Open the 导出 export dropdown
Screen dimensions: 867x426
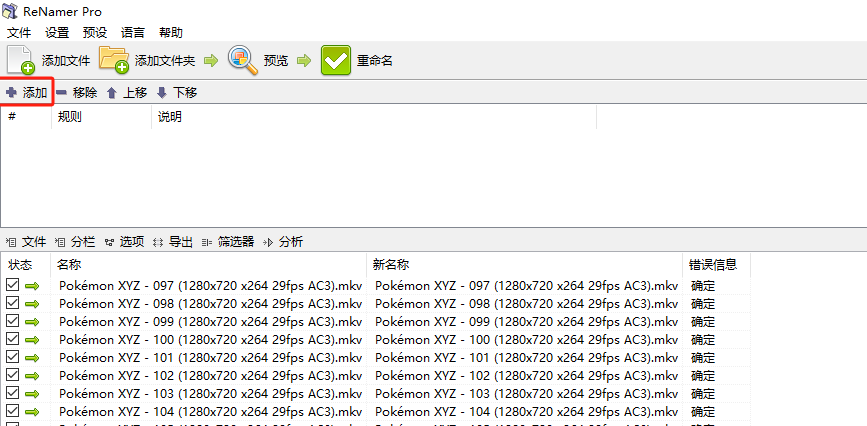coord(173,242)
